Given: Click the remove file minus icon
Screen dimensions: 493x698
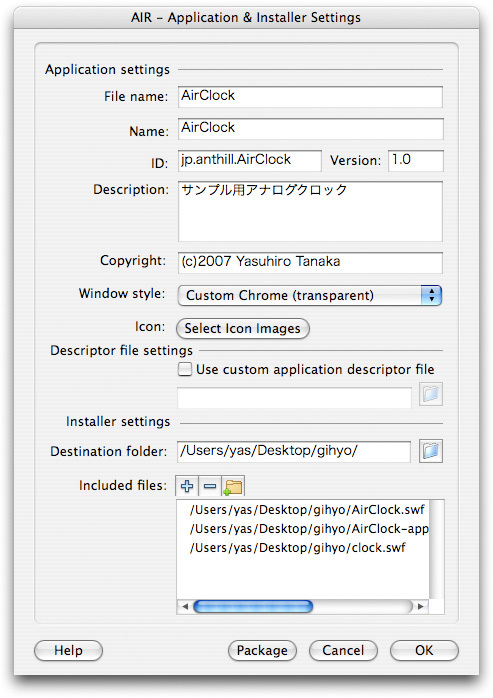Looking at the screenshot, I should pos(210,486).
